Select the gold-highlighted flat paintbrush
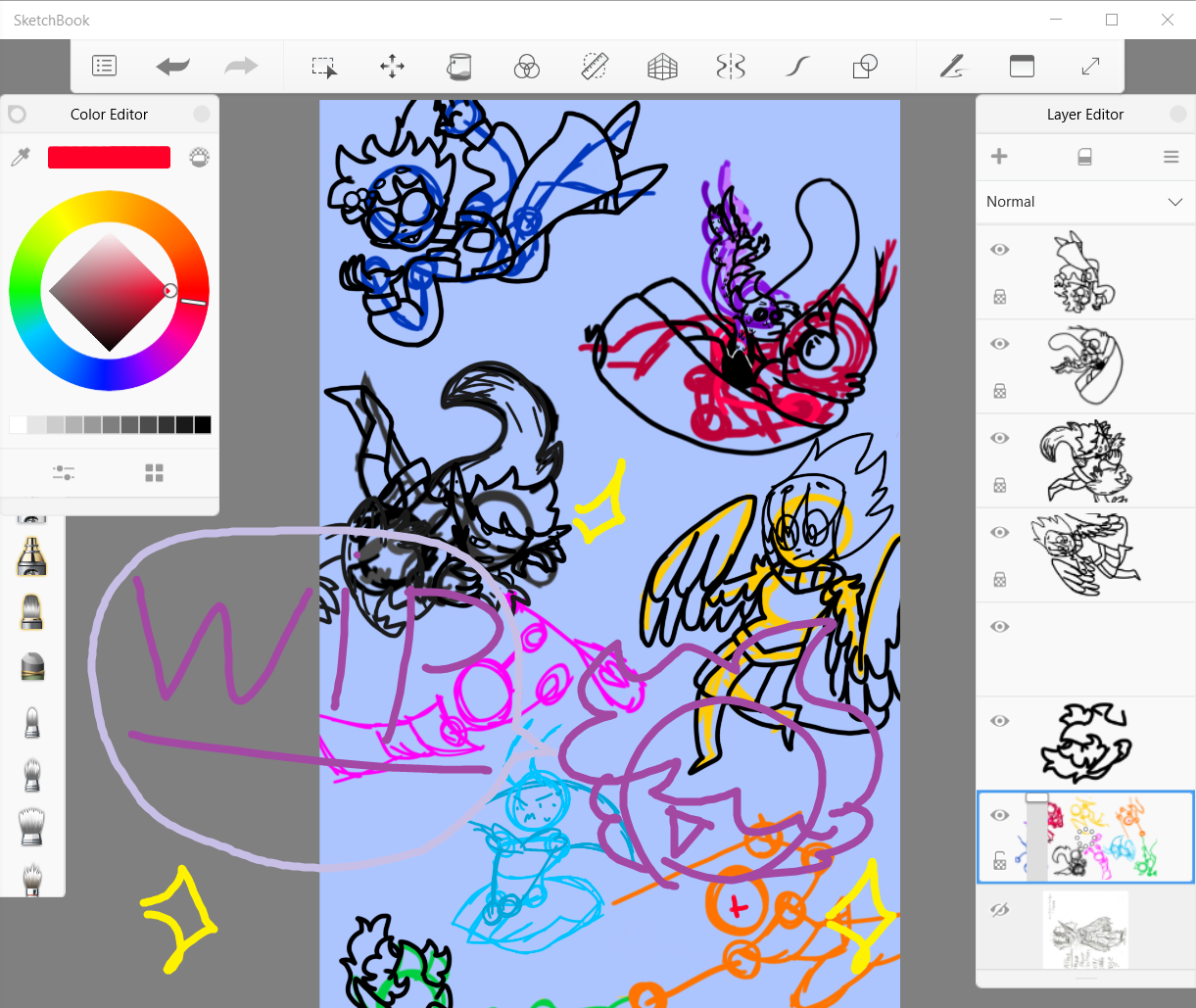The image size is (1196, 1008). (32, 611)
